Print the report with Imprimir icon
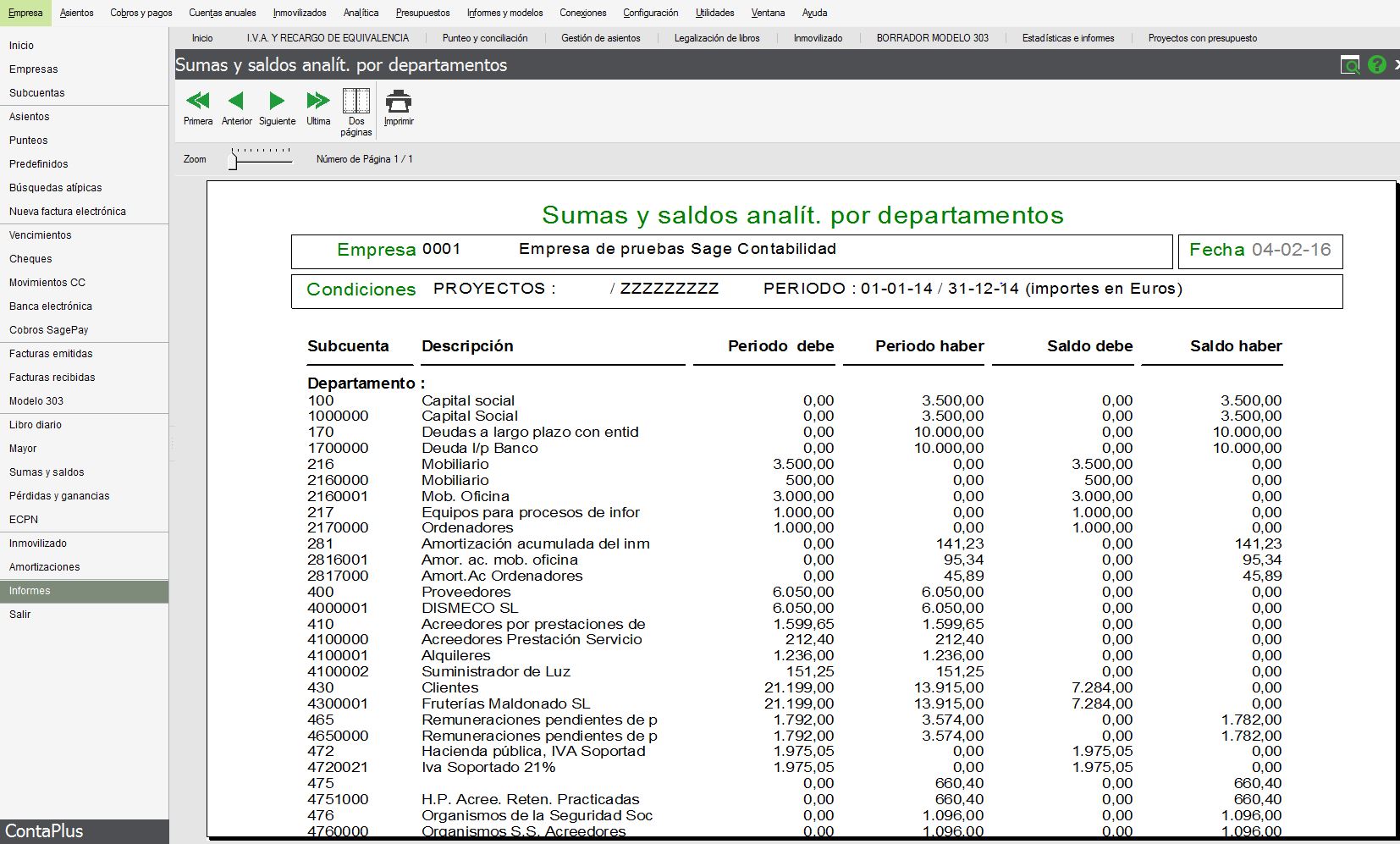 click(x=399, y=108)
